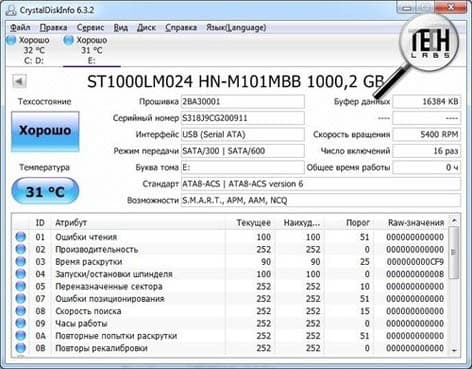Select the Часы работы attribute text
Screen dimensions: 472x369
tap(81, 323)
